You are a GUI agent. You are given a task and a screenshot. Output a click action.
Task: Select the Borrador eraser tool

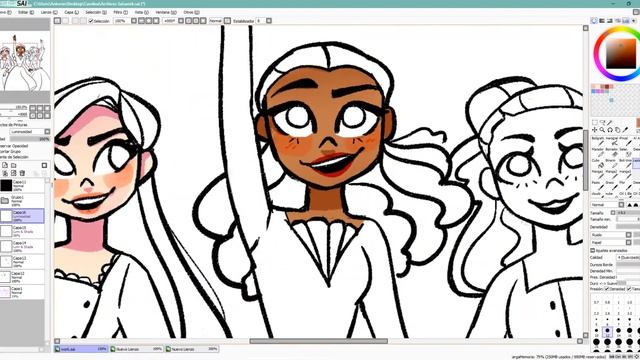click(x=612, y=152)
